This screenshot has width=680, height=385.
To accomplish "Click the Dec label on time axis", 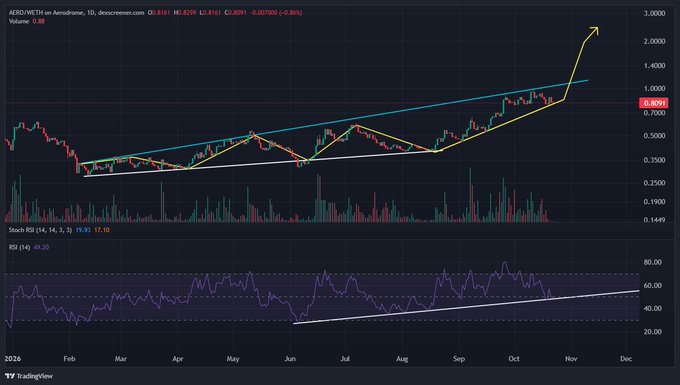I will point(626,359).
